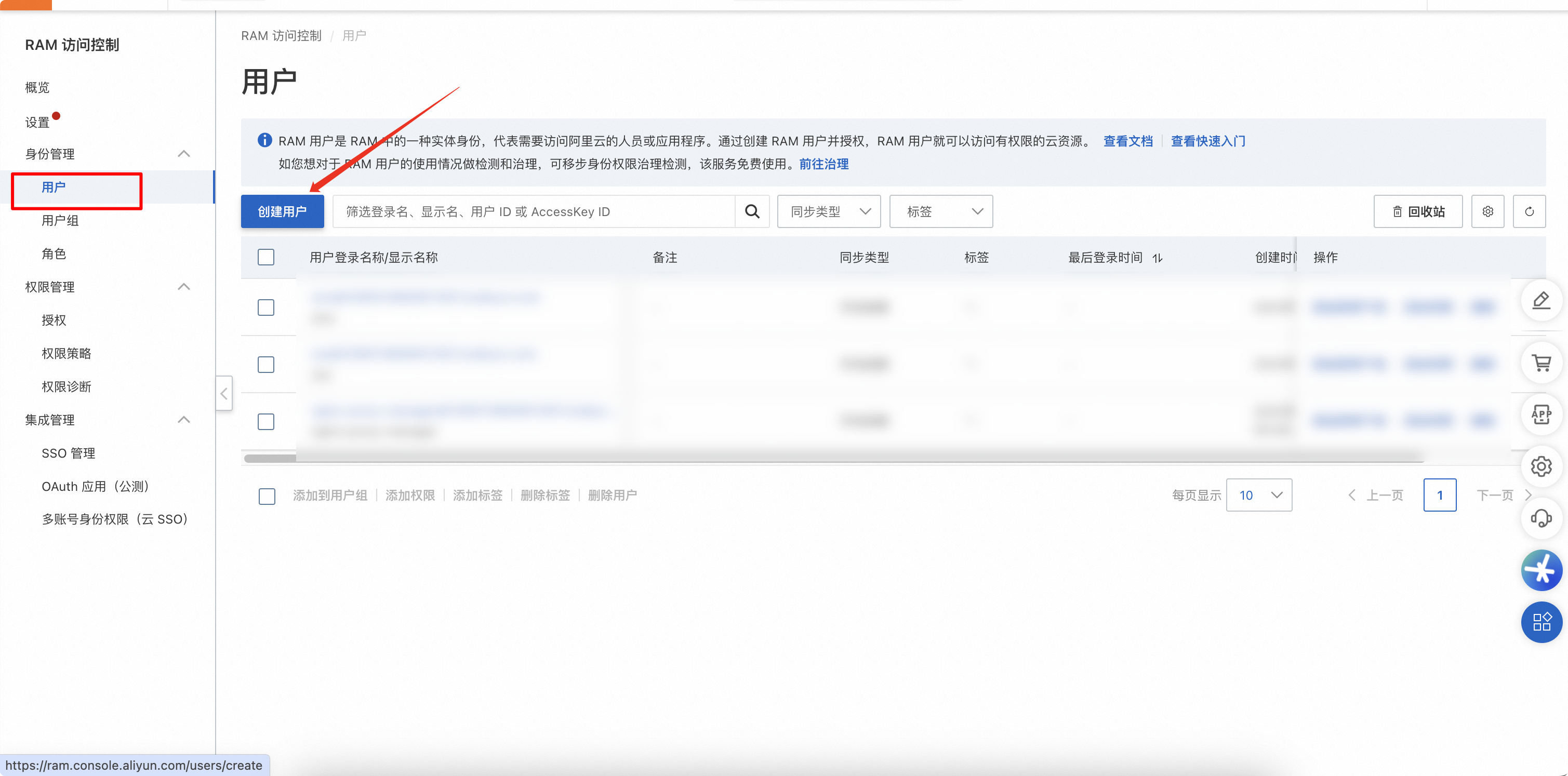Click 删除用户 batch action
This screenshot has height=776, width=1568.
click(x=613, y=496)
